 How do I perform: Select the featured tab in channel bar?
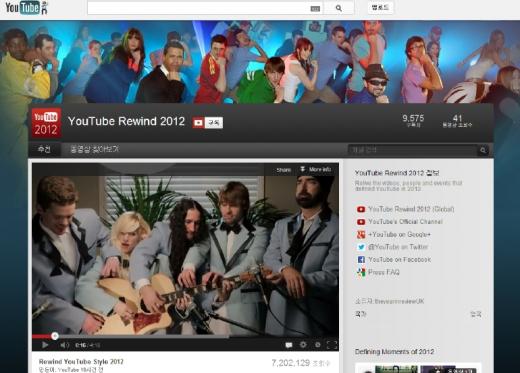coord(45,149)
